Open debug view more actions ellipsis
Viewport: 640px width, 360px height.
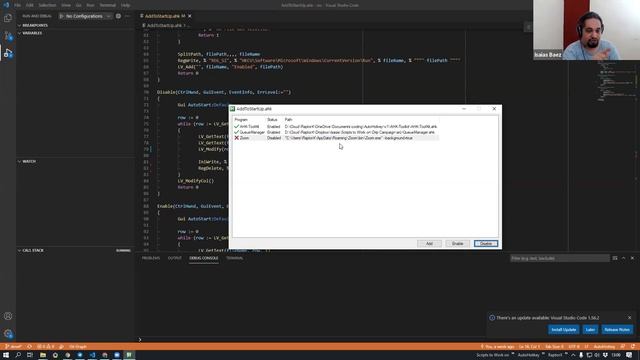tap(128, 16)
